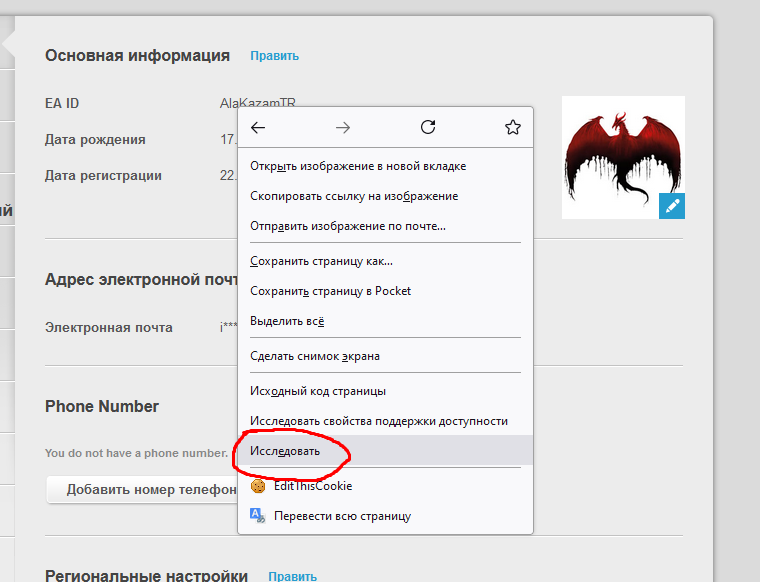
Task: Click the Основная информация heading
Action: [x=137, y=55]
